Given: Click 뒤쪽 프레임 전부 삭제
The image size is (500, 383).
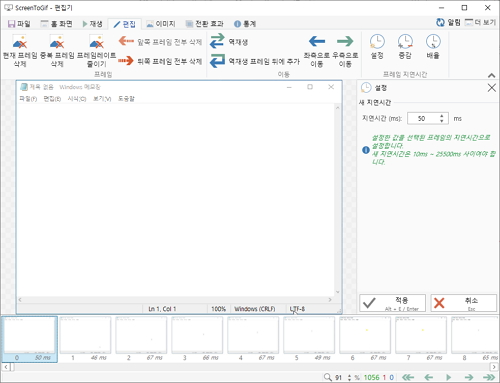Looking at the screenshot, I should [x=160, y=61].
